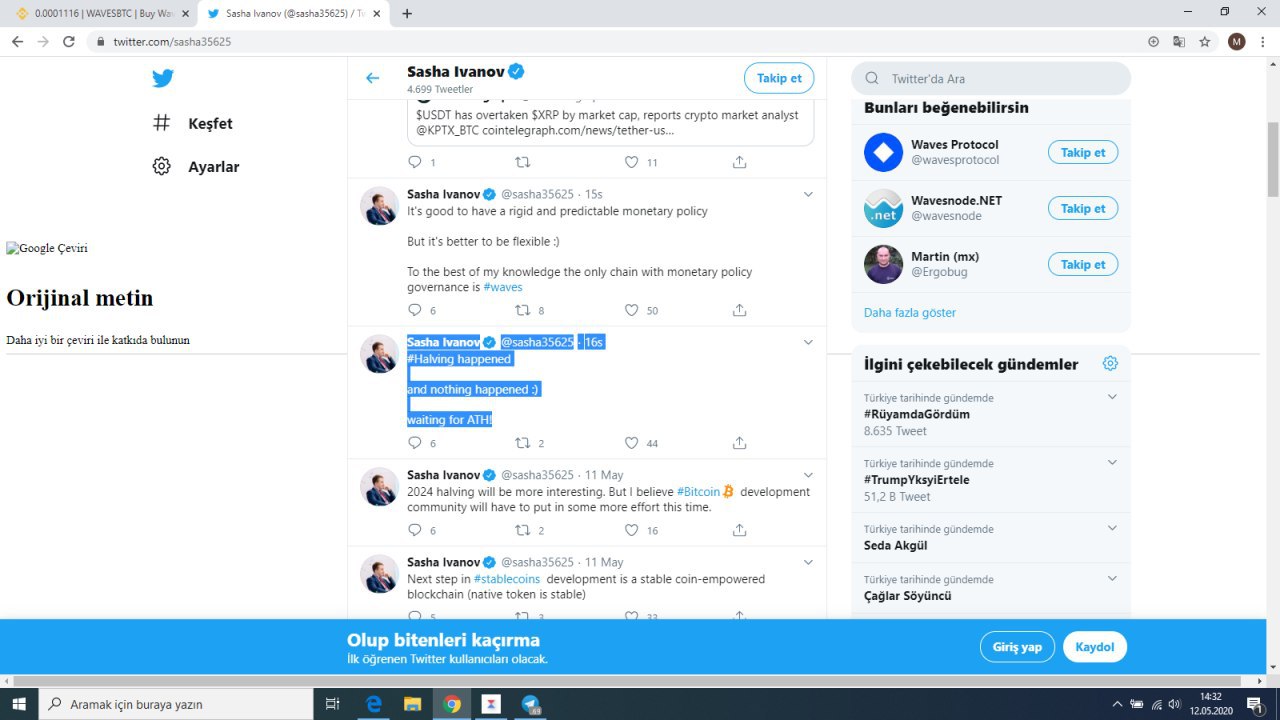Click the Twitter bird logo
Screen dimensions: 1280x720
tap(162, 78)
